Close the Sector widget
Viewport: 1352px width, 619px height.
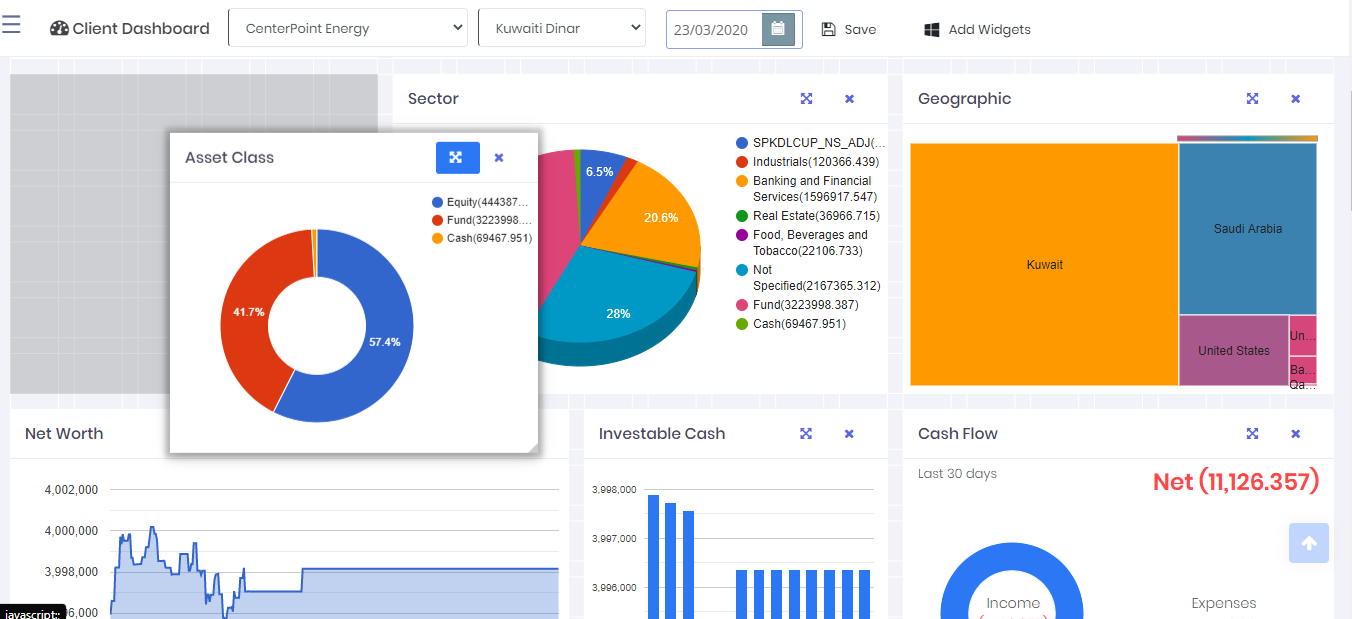[x=850, y=99]
